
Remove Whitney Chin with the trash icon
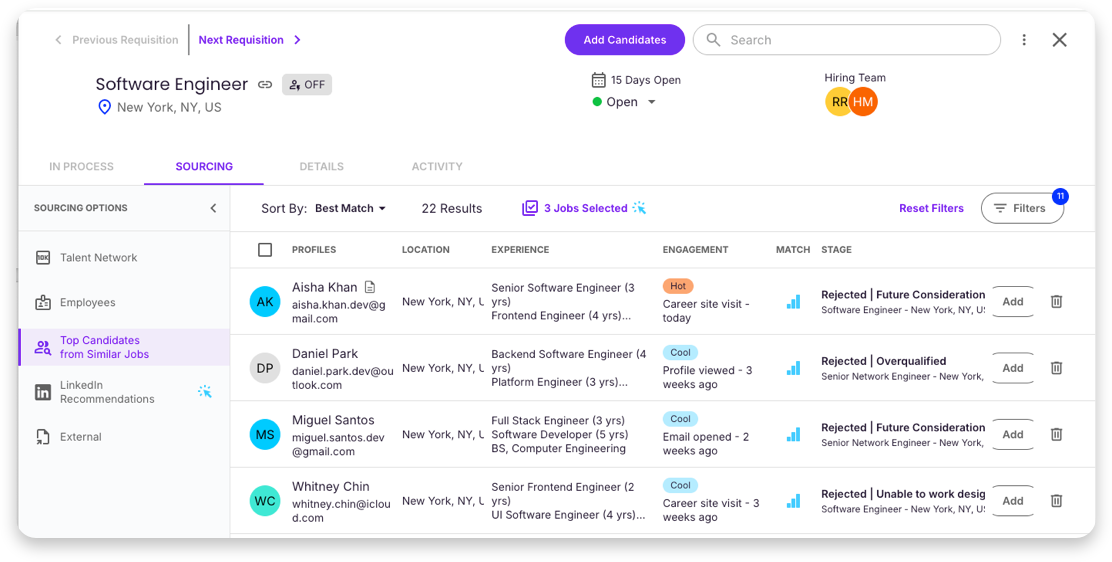(1056, 501)
